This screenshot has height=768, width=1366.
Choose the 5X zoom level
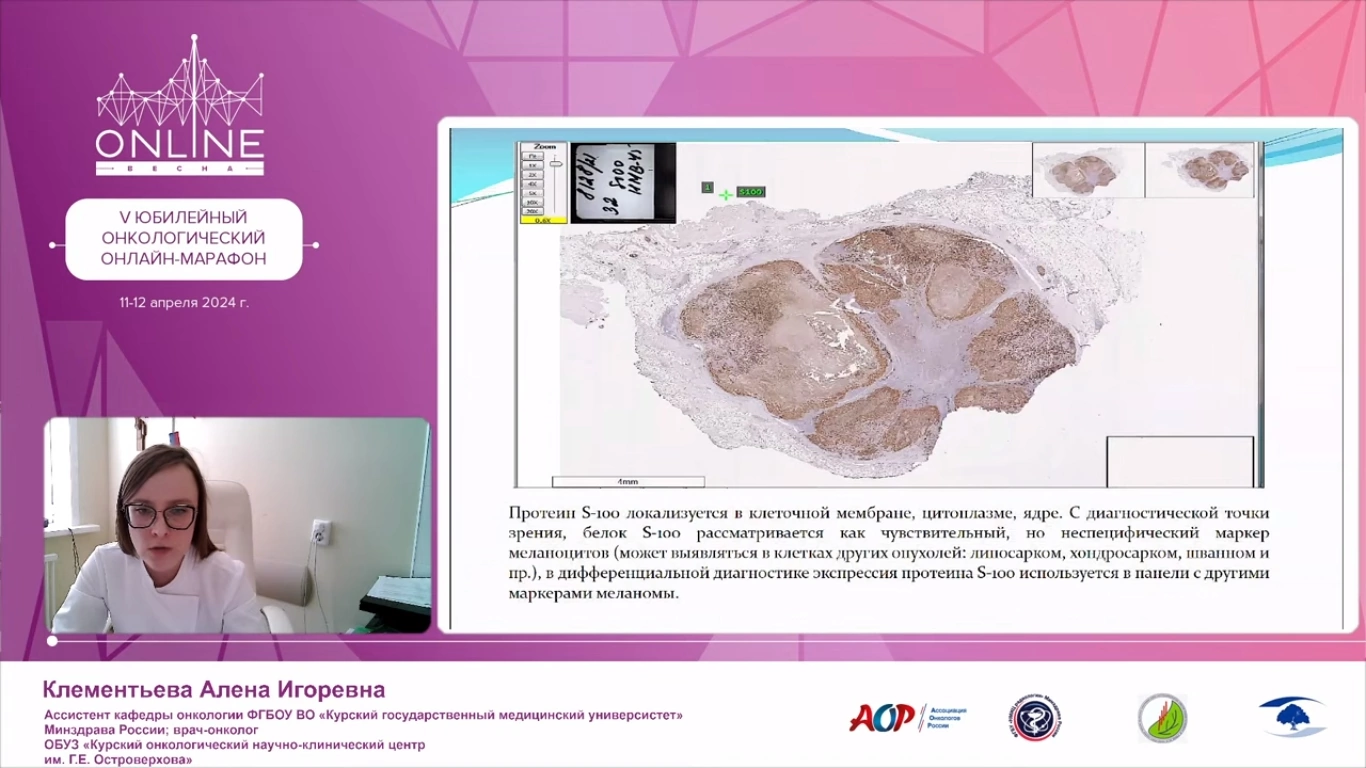click(x=532, y=193)
